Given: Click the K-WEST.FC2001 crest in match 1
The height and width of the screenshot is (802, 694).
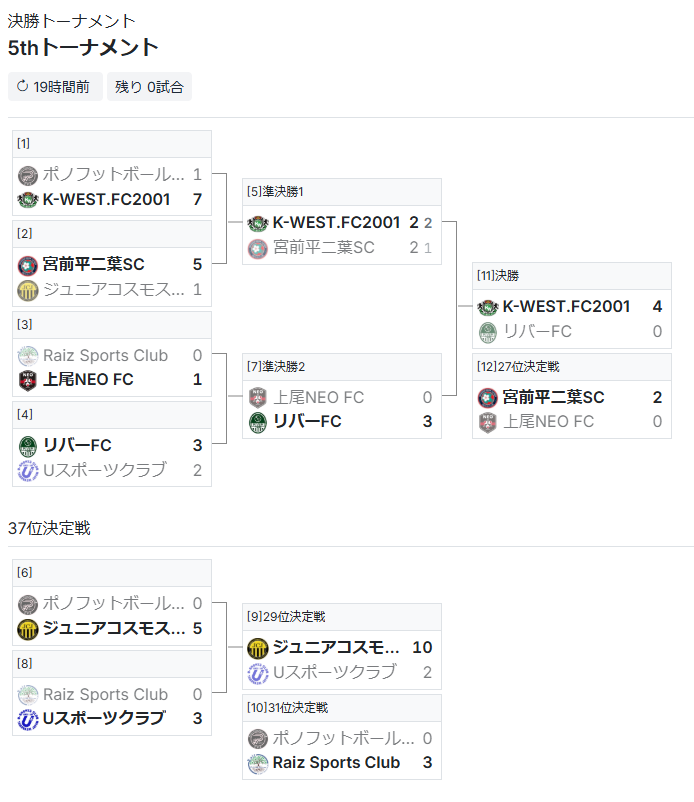Looking at the screenshot, I should (28, 199).
